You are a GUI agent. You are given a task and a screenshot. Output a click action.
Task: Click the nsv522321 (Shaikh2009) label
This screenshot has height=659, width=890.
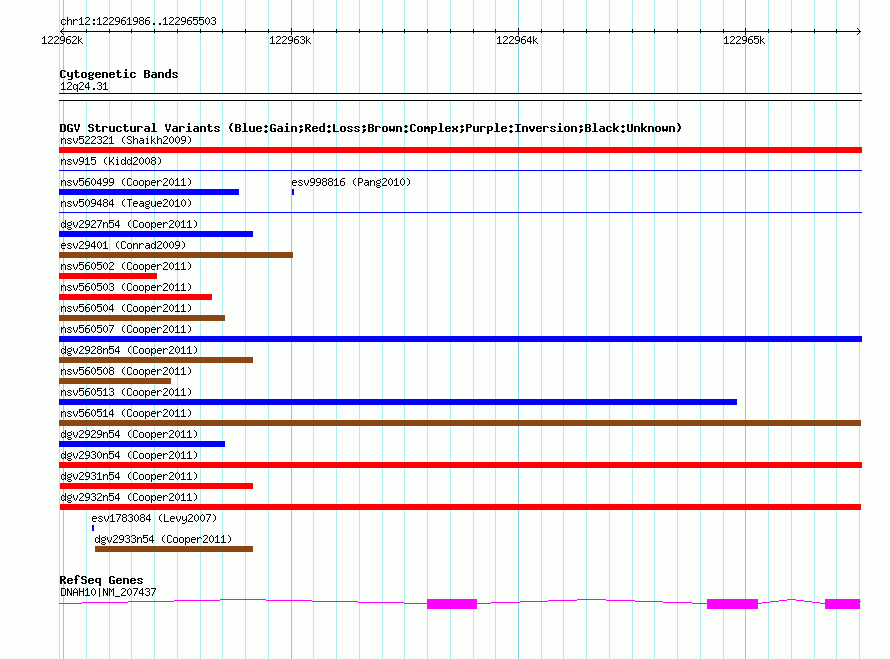coord(126,140)
